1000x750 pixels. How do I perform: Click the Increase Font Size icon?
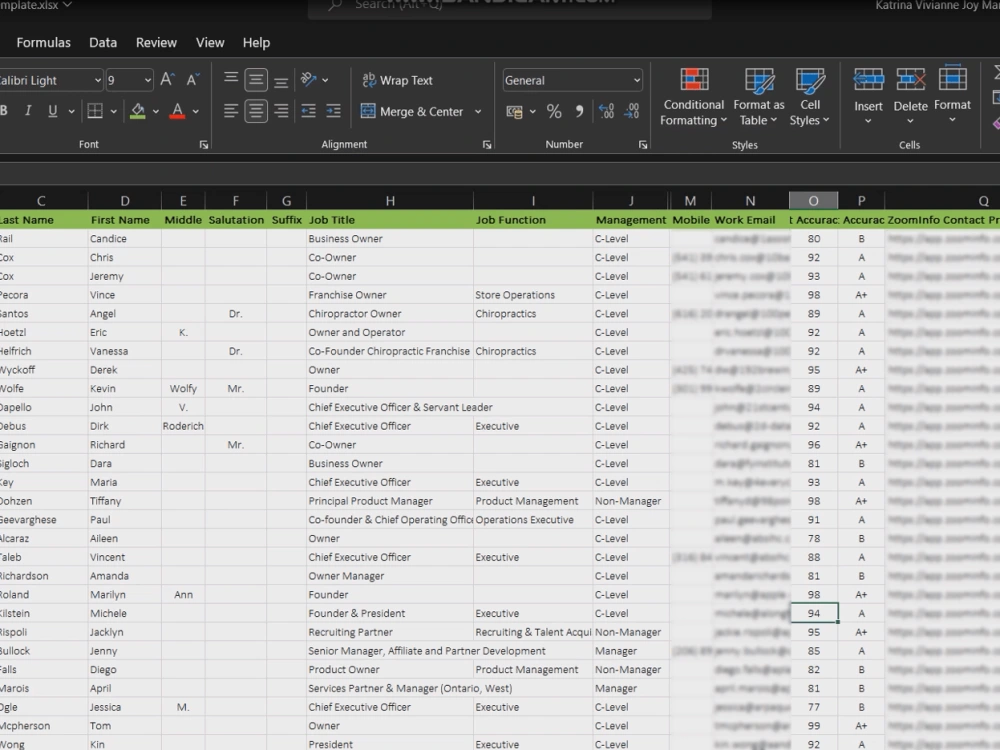click(x=167, y=80)
